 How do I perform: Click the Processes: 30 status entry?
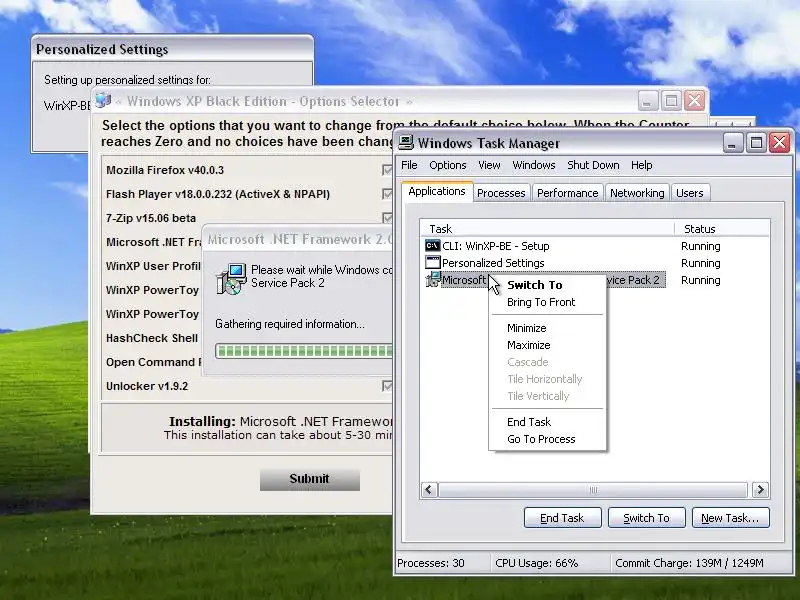point(431,563)
